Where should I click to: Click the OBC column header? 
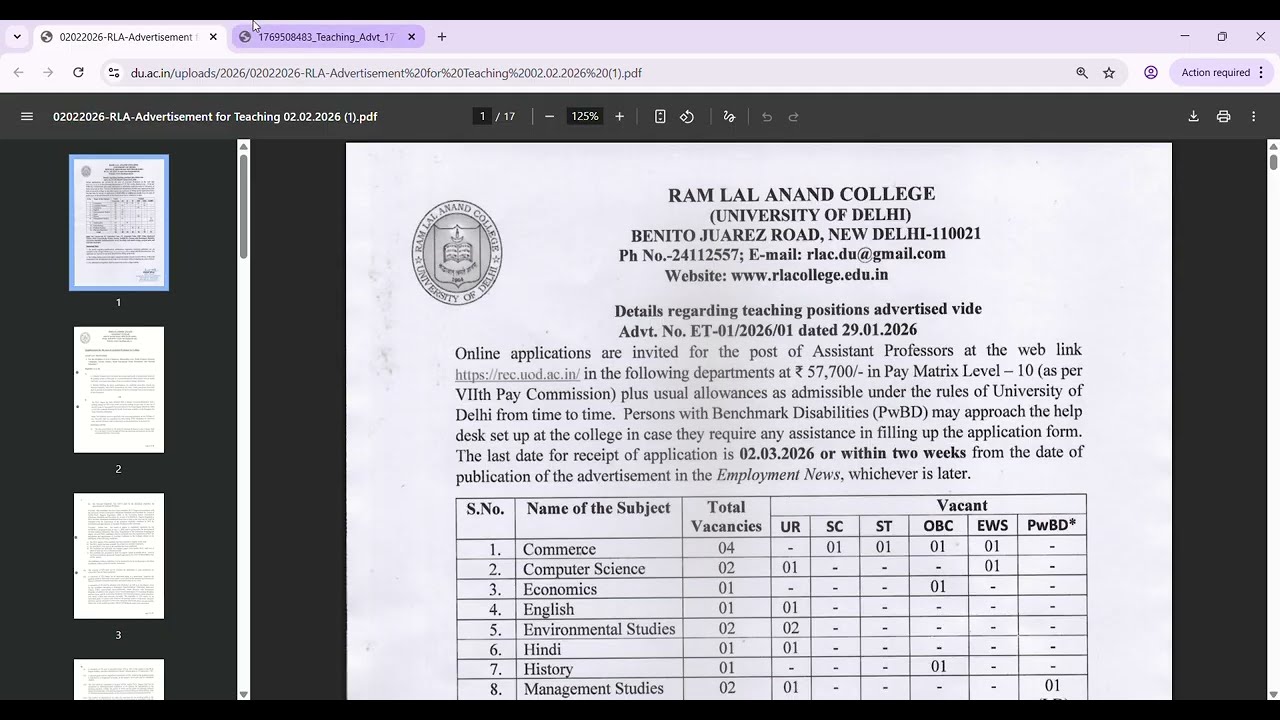pyautogui.click(x=938, y=525)
